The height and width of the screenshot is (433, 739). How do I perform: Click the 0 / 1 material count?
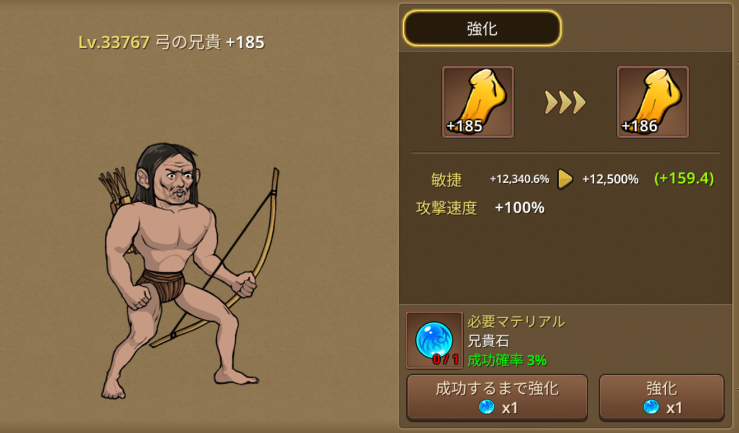[446, 359]
